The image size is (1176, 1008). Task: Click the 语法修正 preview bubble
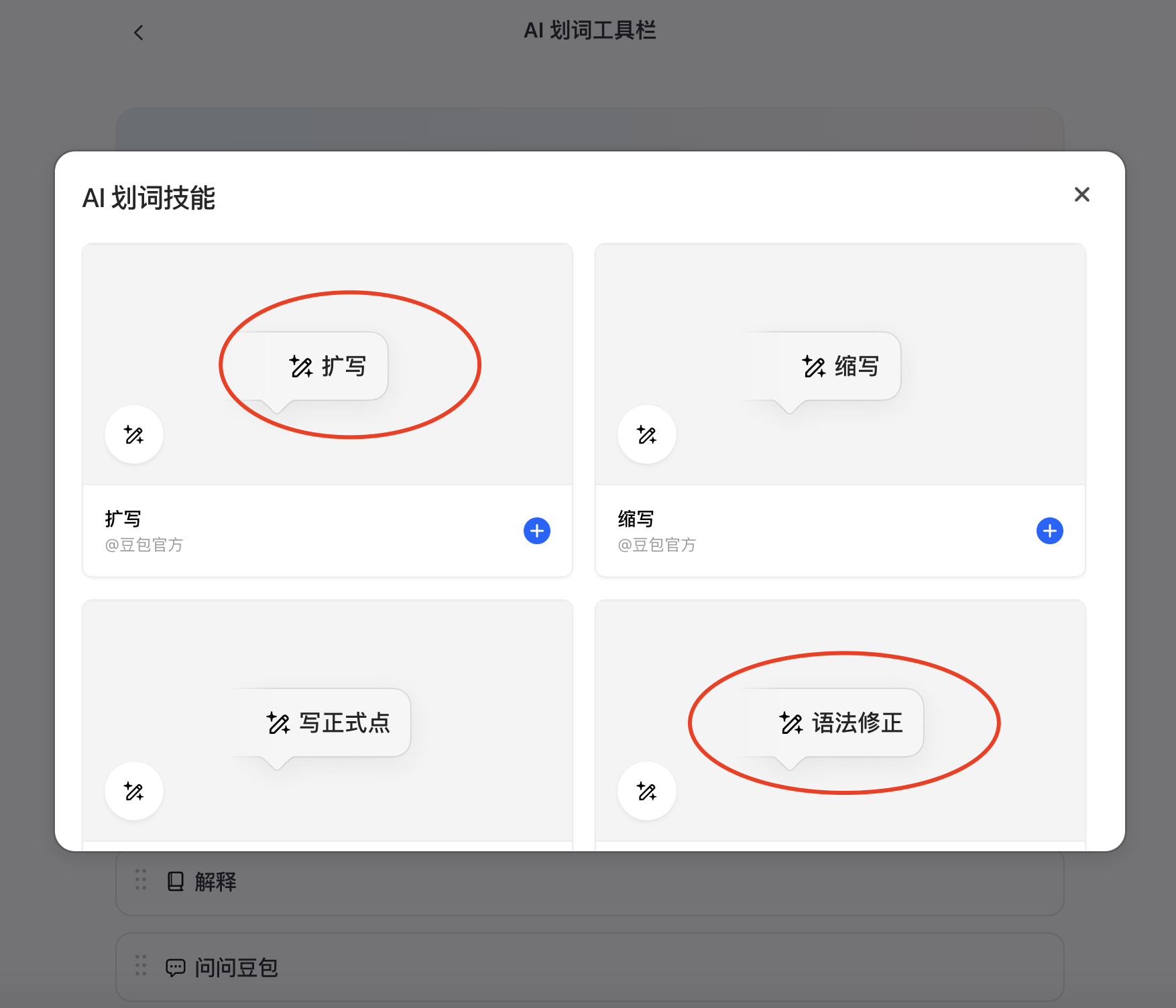pos(841,723)
